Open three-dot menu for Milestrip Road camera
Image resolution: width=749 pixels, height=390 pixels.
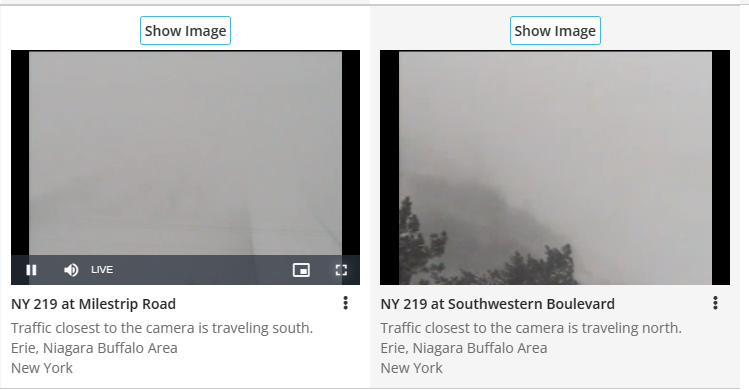click(x=345, y=303)
